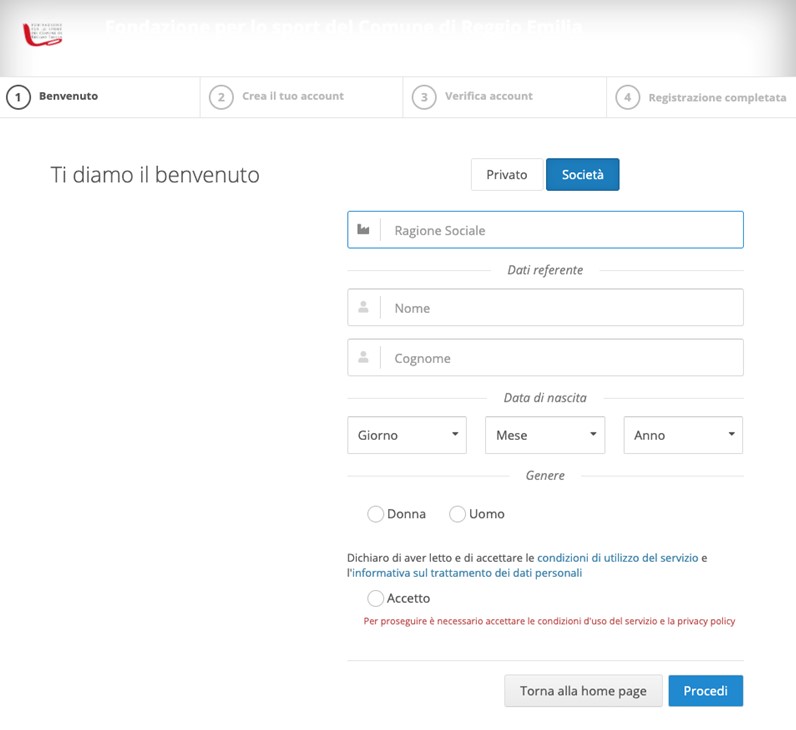Open condizioni di utilizzo del servizio link
The height and width of the screenshot is (730, 796).
(x=617, y=558)
